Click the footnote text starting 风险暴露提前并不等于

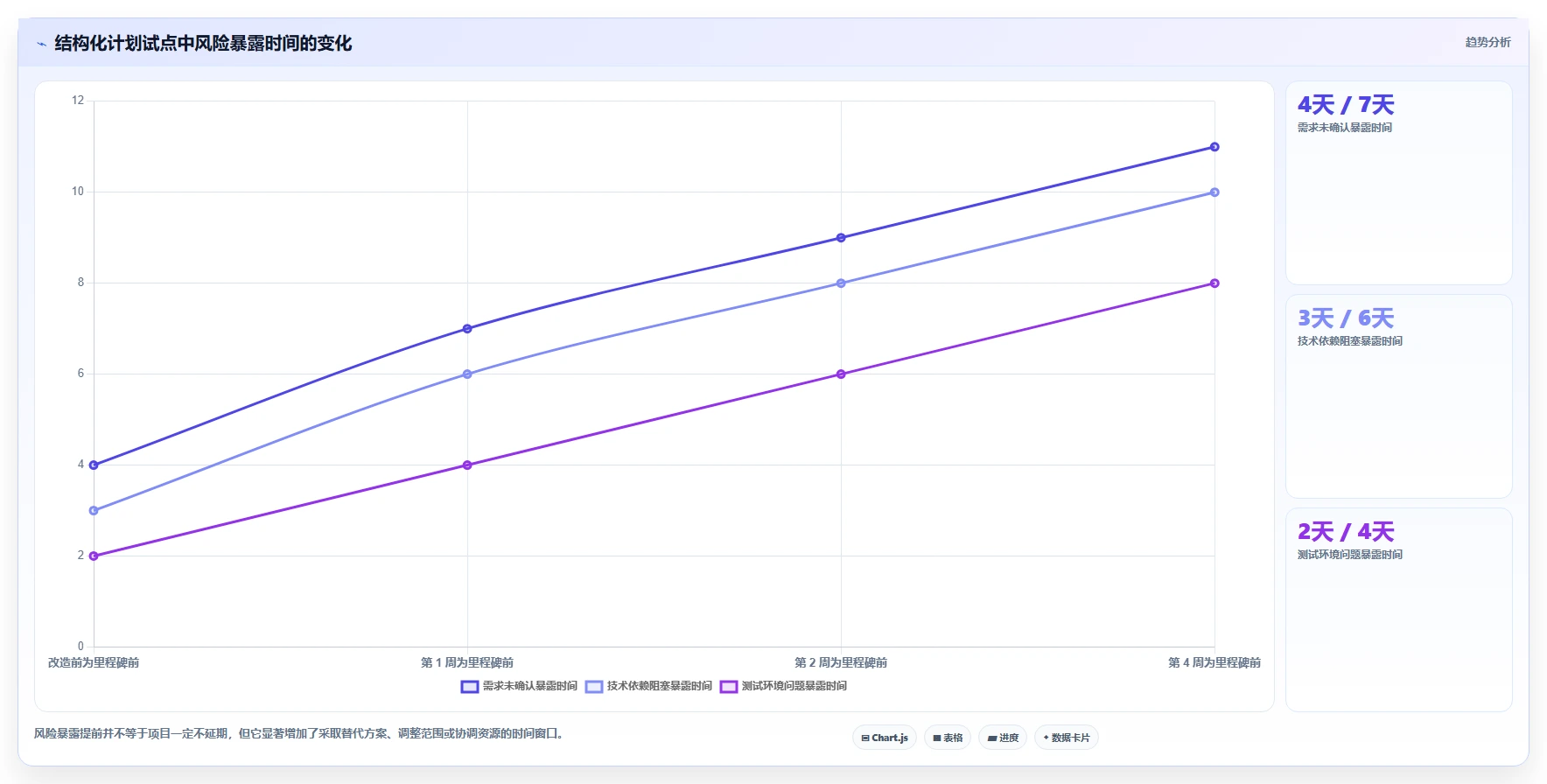(301, 733)
